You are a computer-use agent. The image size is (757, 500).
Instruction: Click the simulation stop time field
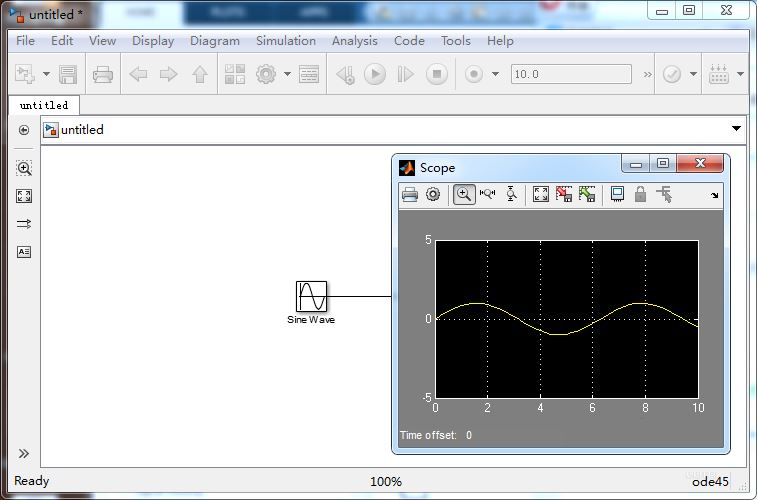571,74
